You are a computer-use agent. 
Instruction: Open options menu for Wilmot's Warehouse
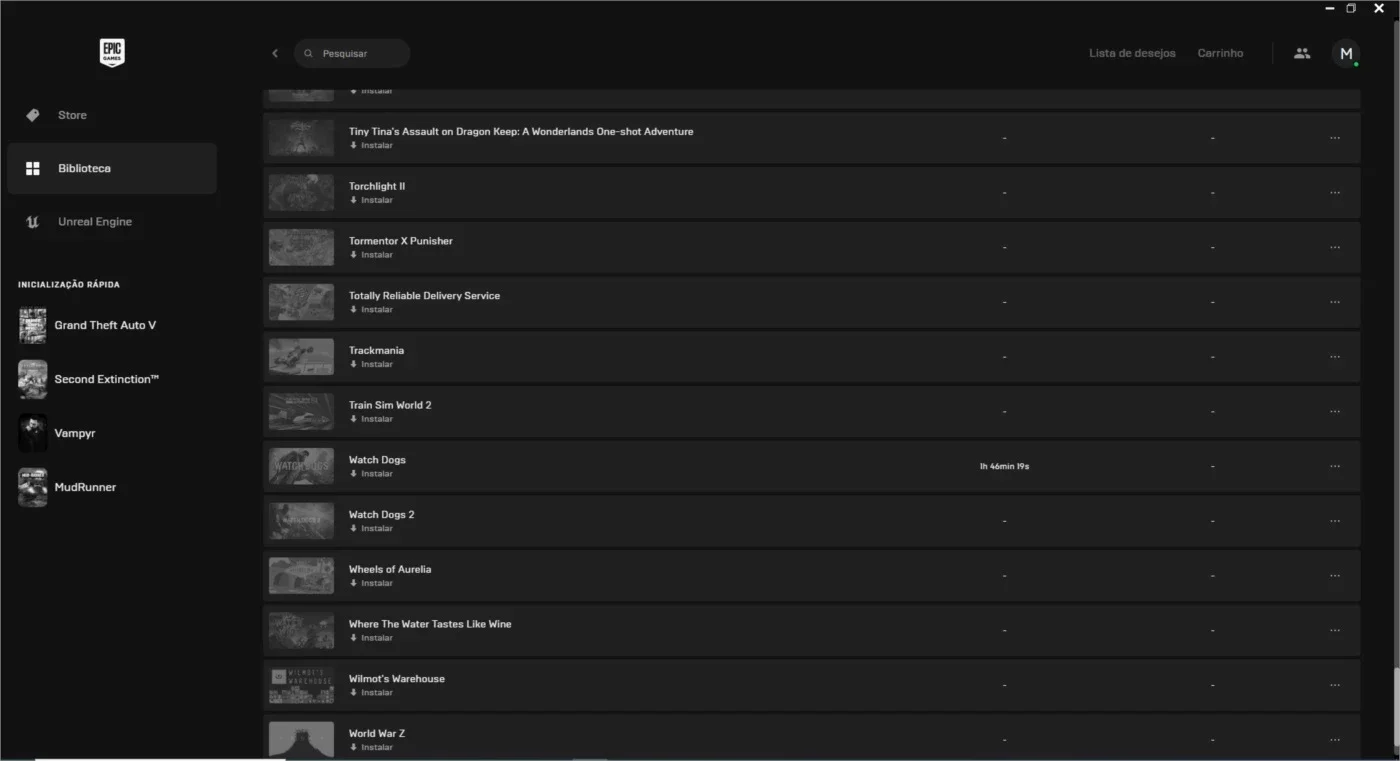pos(1335,685)
